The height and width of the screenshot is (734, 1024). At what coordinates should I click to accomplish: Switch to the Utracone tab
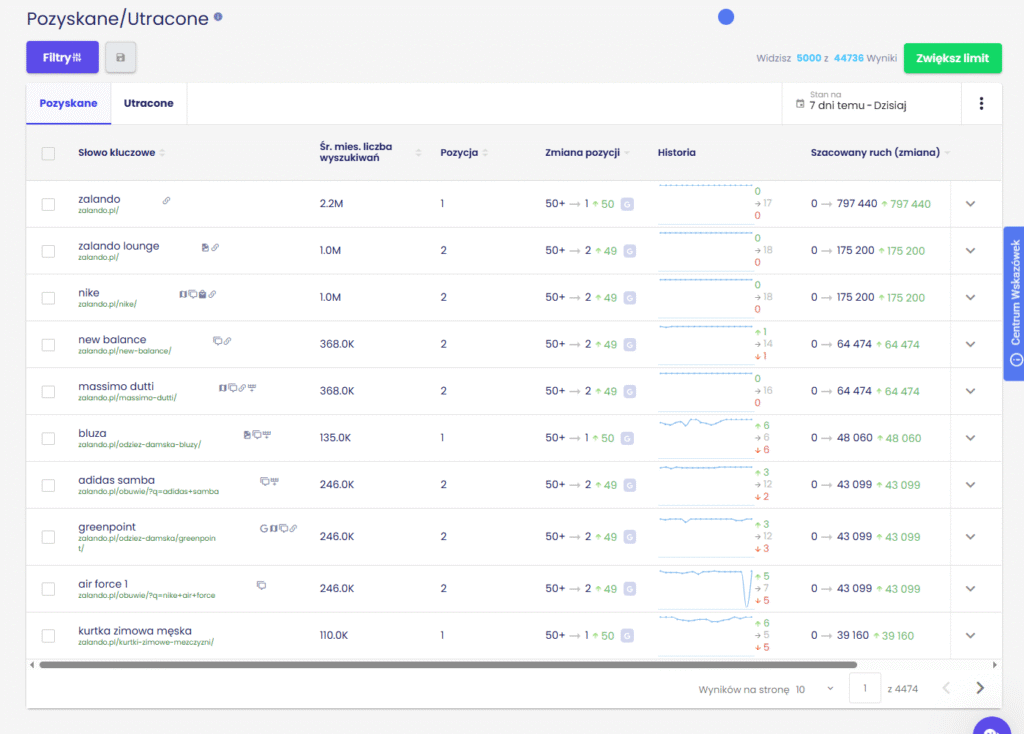pyautogui.click(x=149, y=103)
